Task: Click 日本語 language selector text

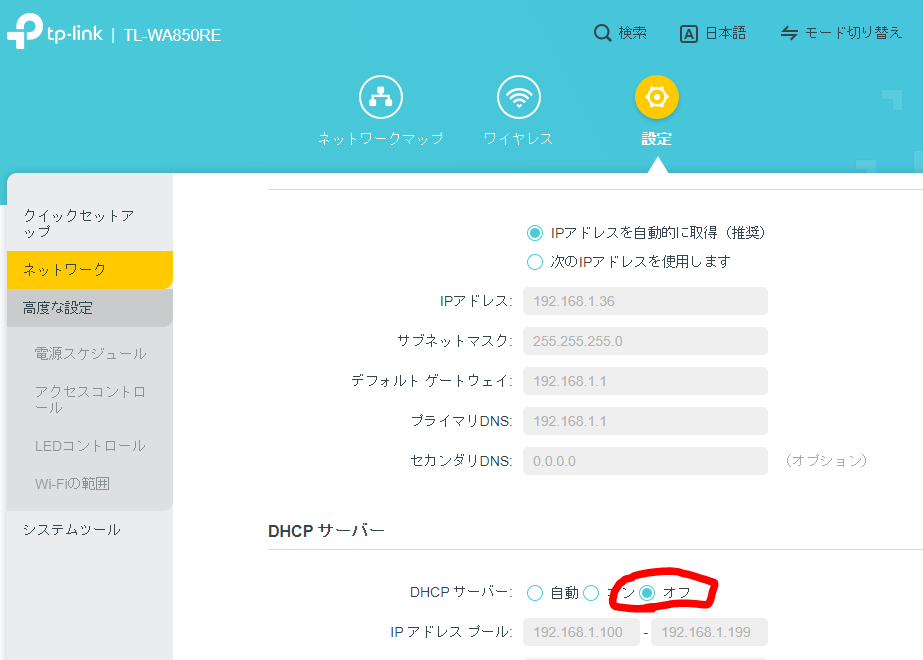Action: pos(725,33)
